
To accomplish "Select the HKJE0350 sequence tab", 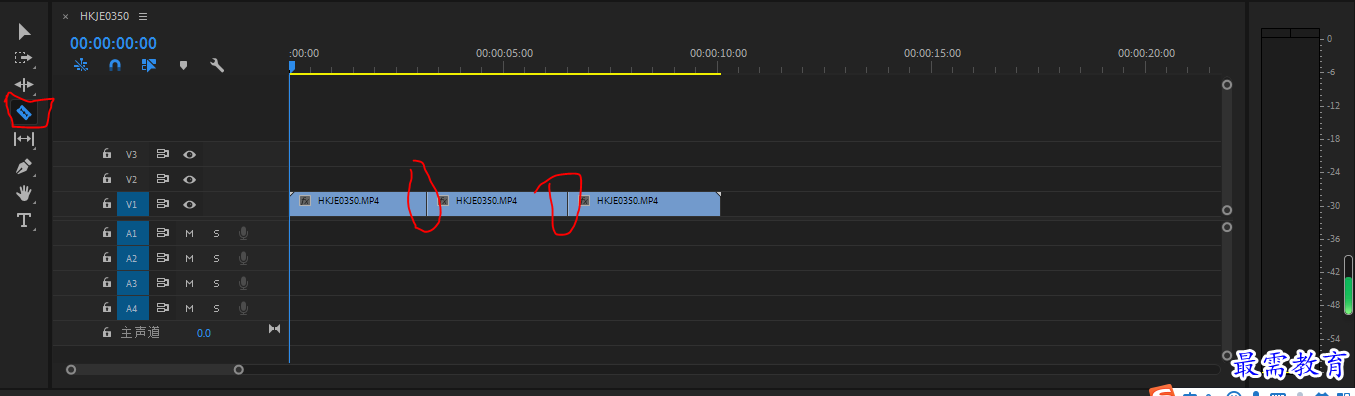I will (x=104, y=17).
